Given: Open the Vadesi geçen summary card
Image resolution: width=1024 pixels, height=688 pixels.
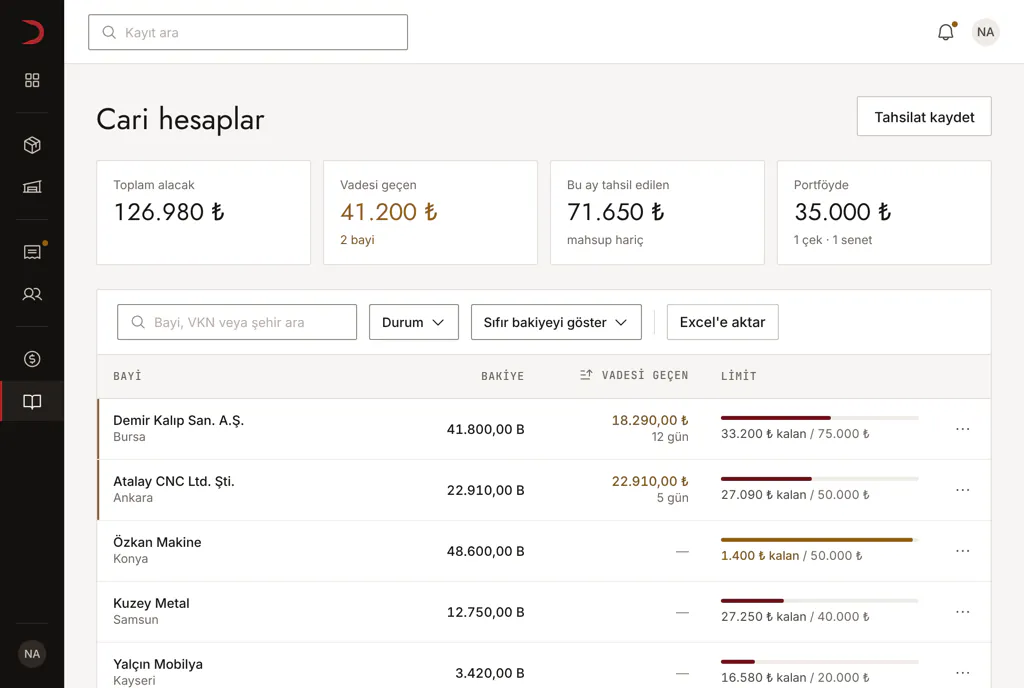Looking at the screenshot, I should pyautogui.click(x=430, y=213).
